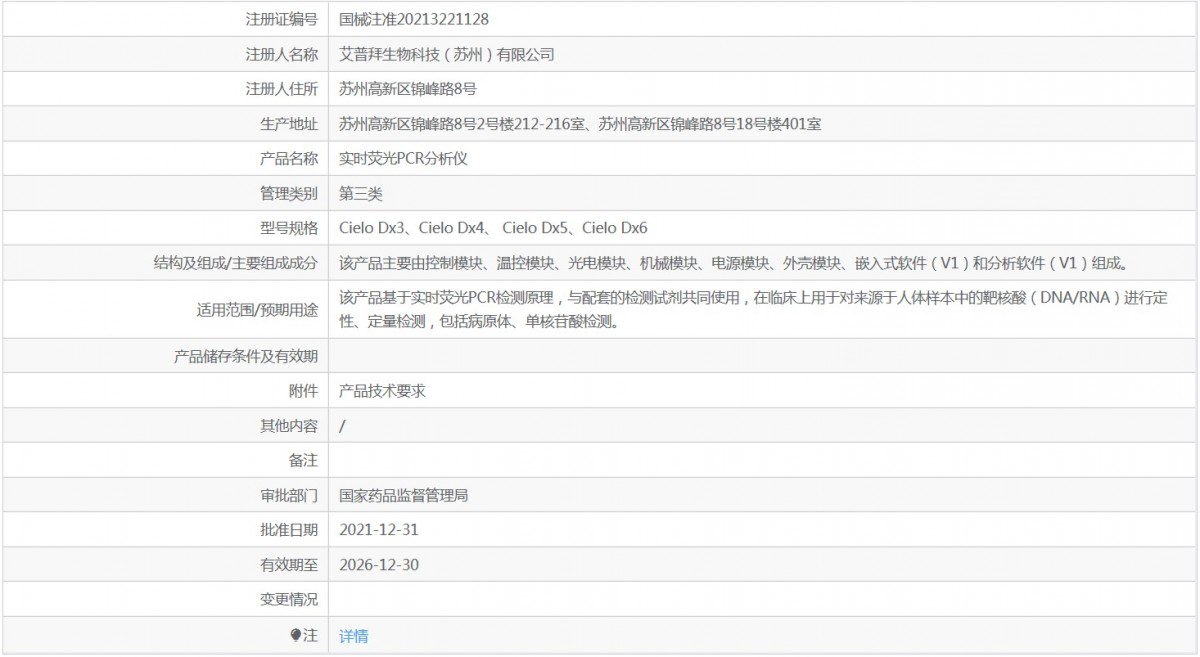
Task: Select company name 艾普拜生物科技（苏州）有限公司
Action: (x=447, y=54)
